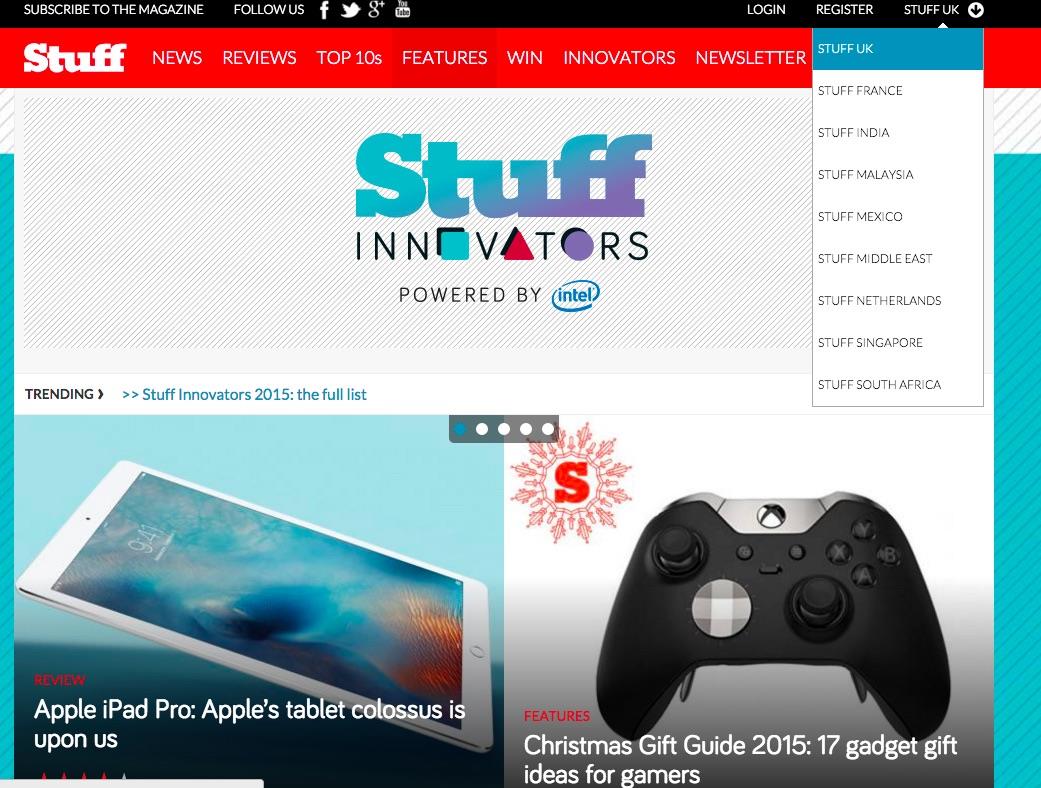Viewport: 1041px width, 788px height.
Task: Open the Facebook follow icon
Action: coord(324,10)
